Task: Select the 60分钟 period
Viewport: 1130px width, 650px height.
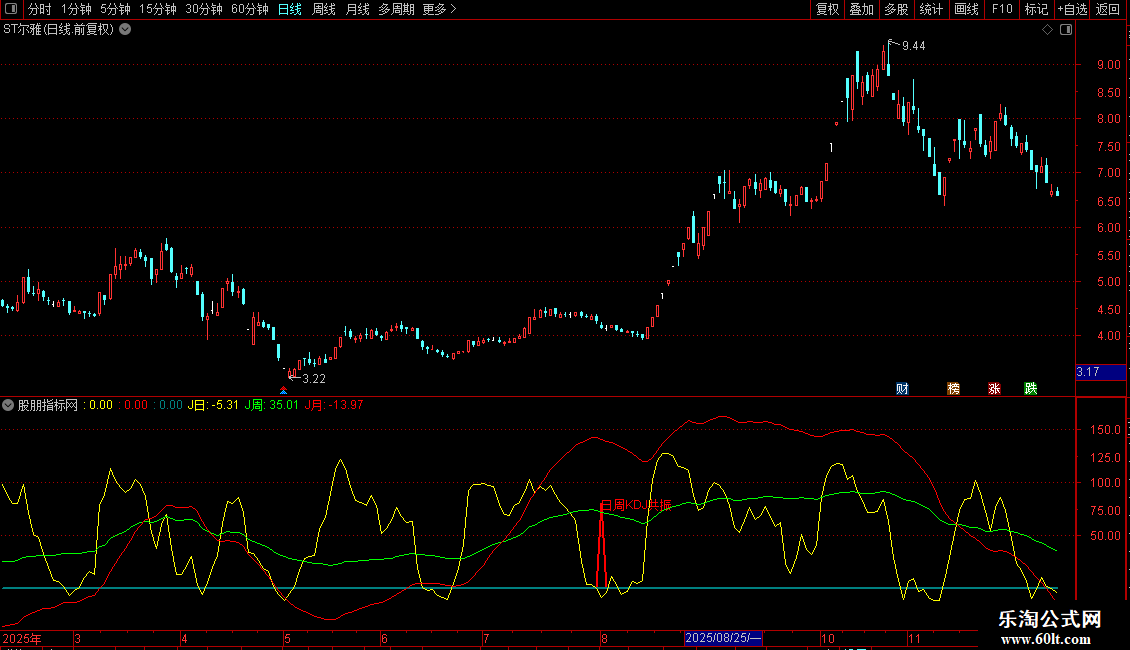Action: pyautogui.click(x=250, y=9)
